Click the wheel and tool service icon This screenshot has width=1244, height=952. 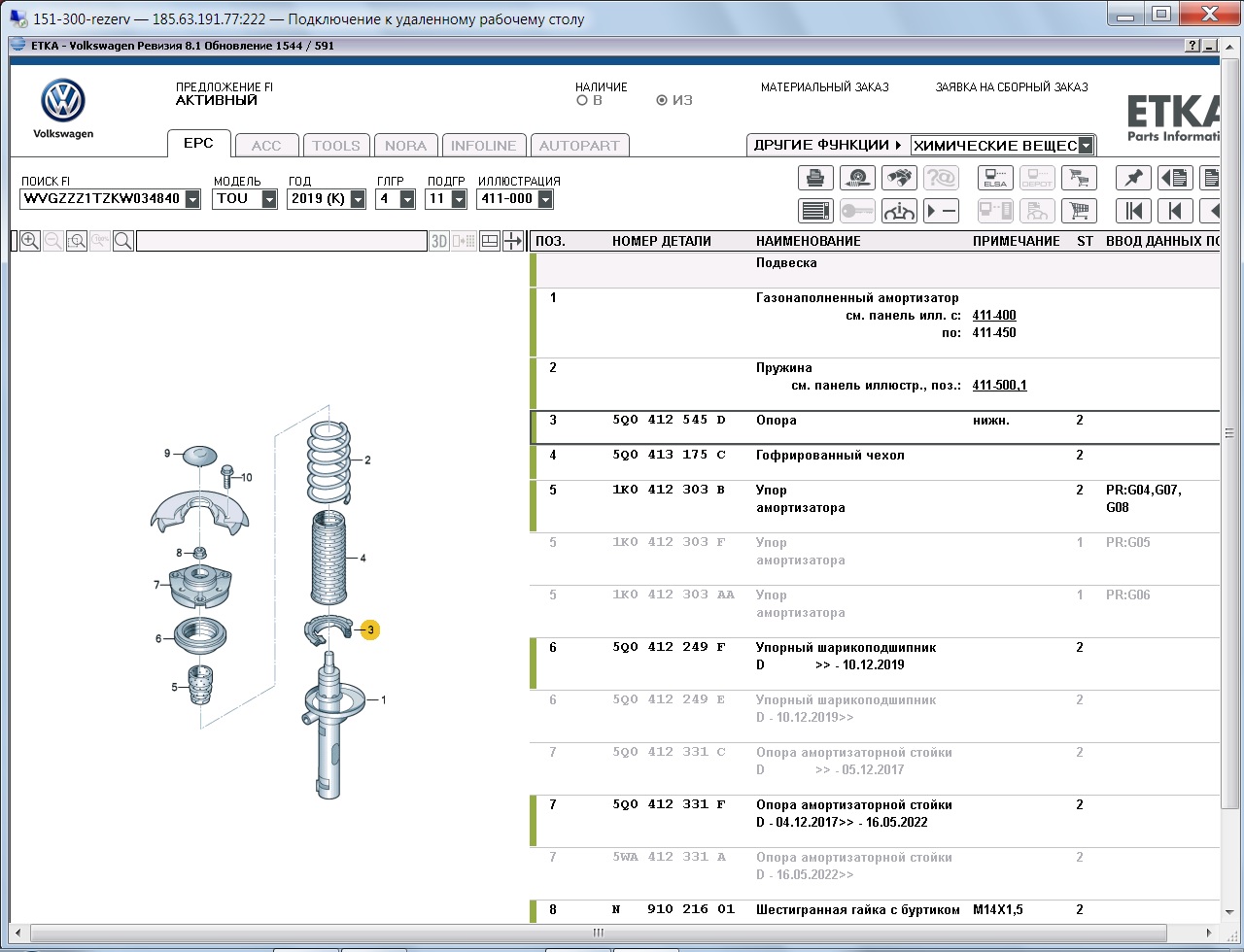pyautogui.click(x=857, y=178)
